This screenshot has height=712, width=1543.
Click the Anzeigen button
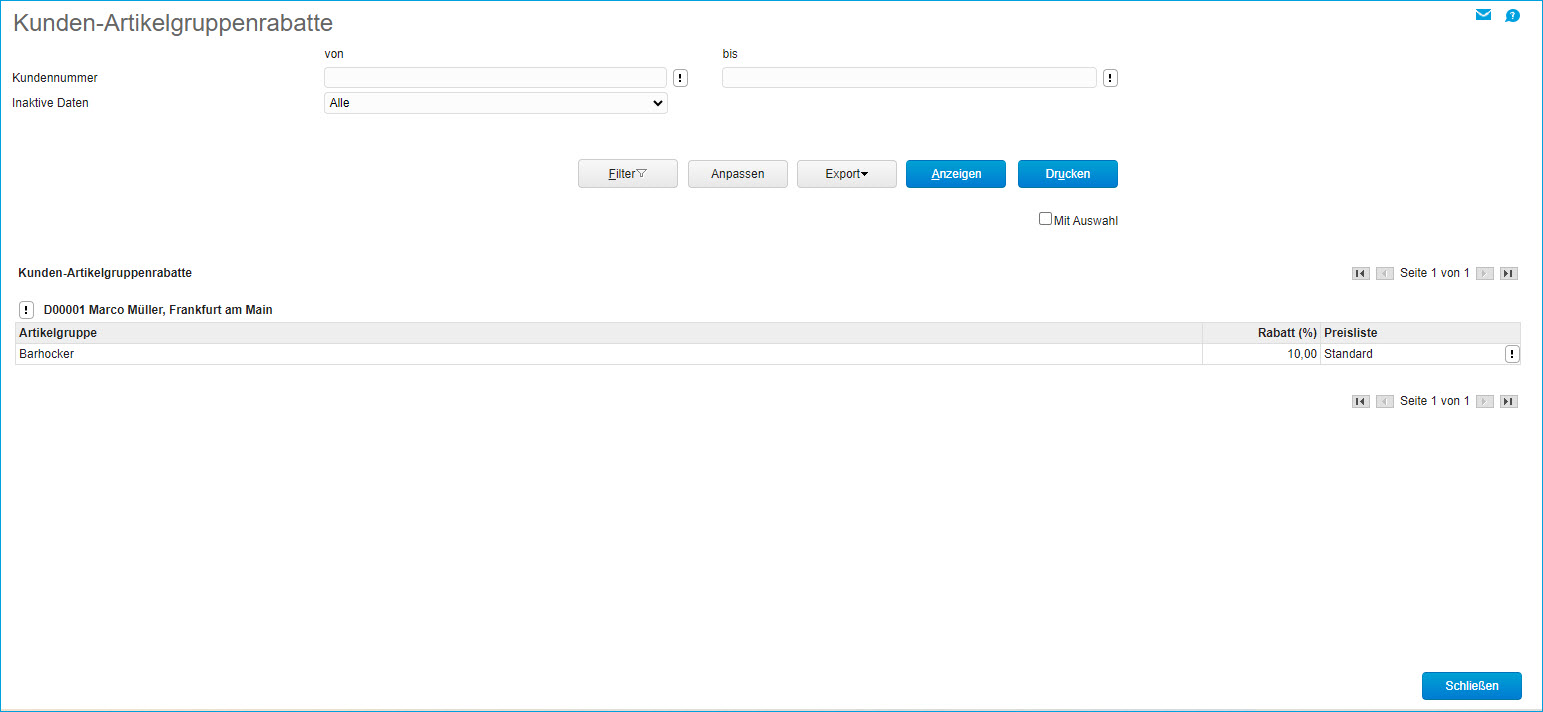point(956,174)
